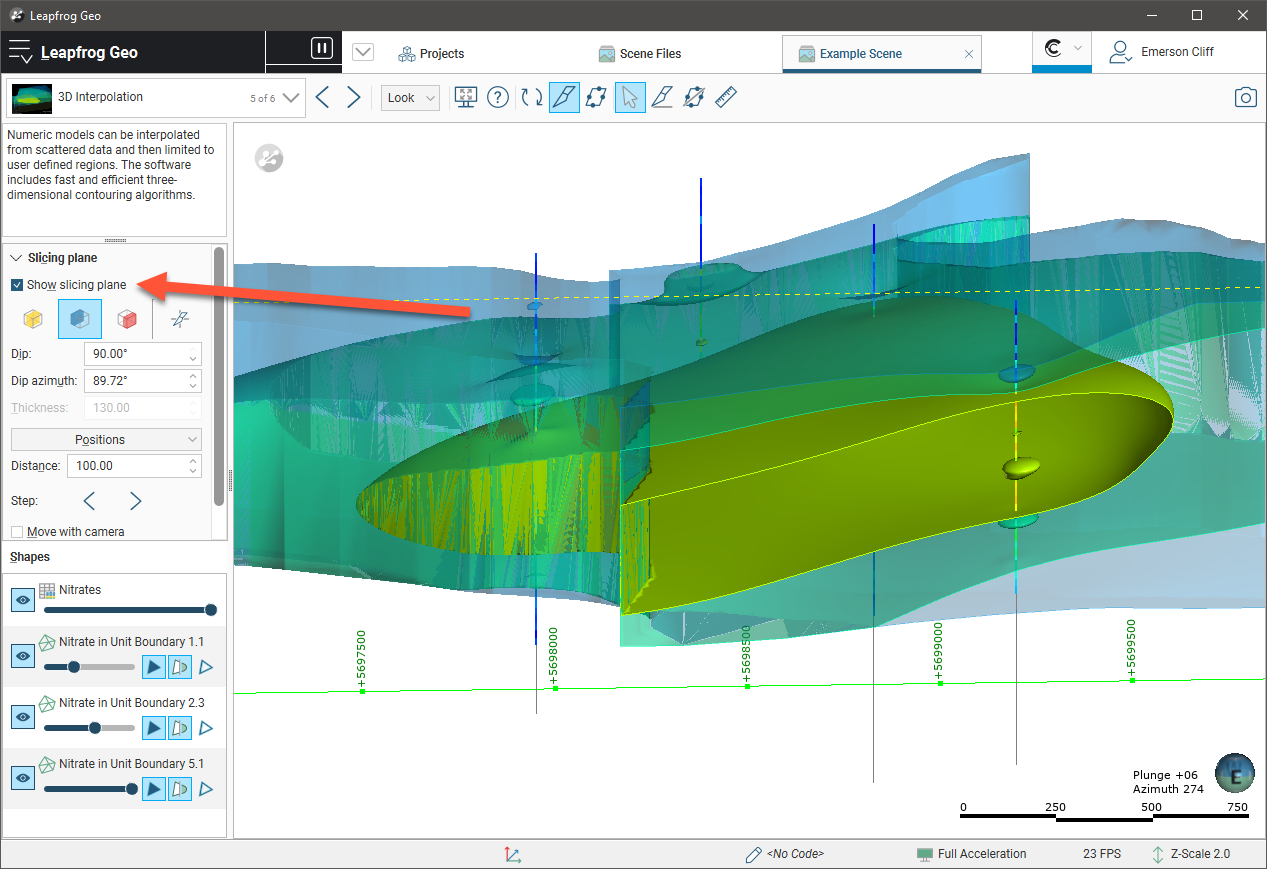Screen dimensions: 1267x869
Task: Close the Example Scene tab
Action: click(x=969, y=54)
